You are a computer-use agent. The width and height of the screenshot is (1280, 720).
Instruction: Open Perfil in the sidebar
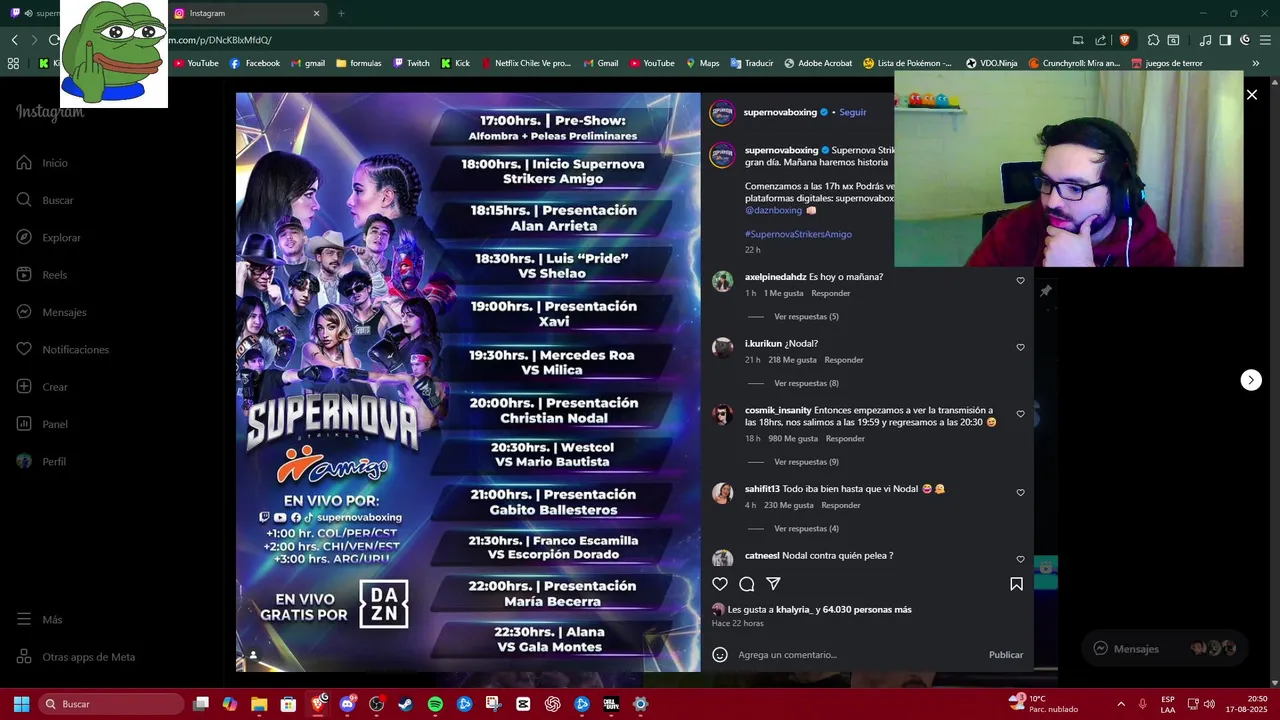click(40, 462)
